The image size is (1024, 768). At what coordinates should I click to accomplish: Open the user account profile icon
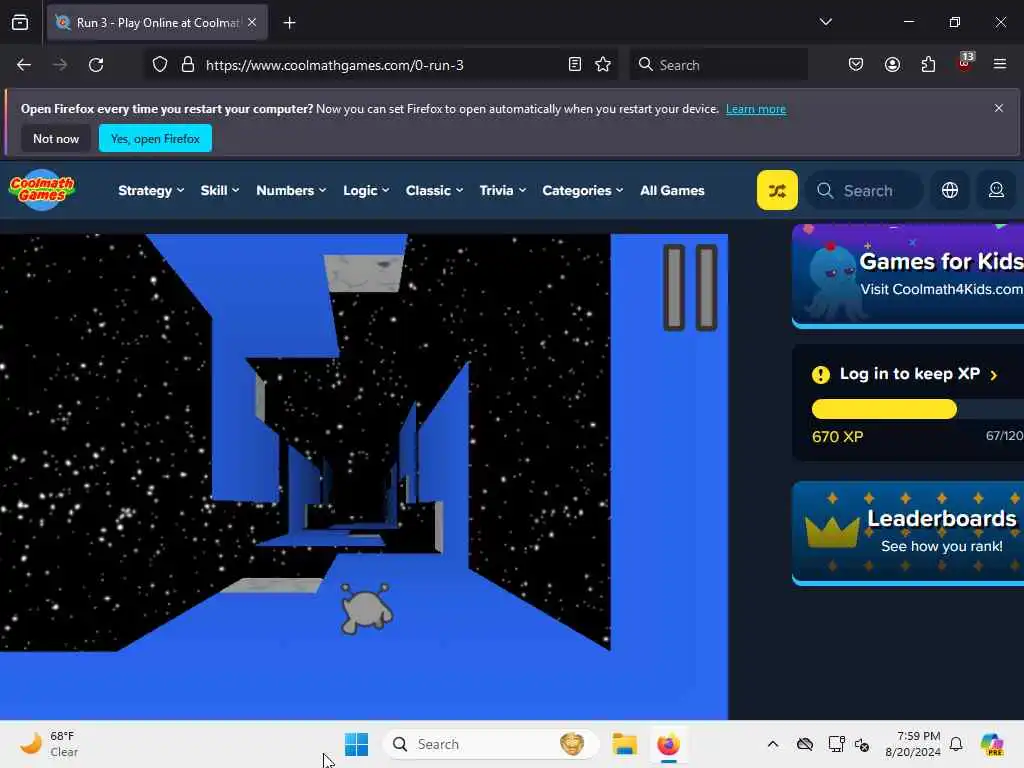click(996, 190)
